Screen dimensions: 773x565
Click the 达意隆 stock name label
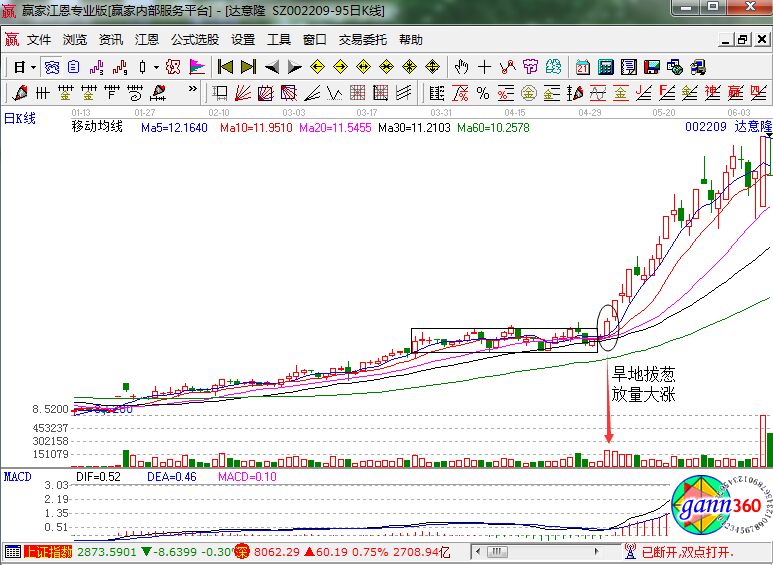tap(753, 128)
